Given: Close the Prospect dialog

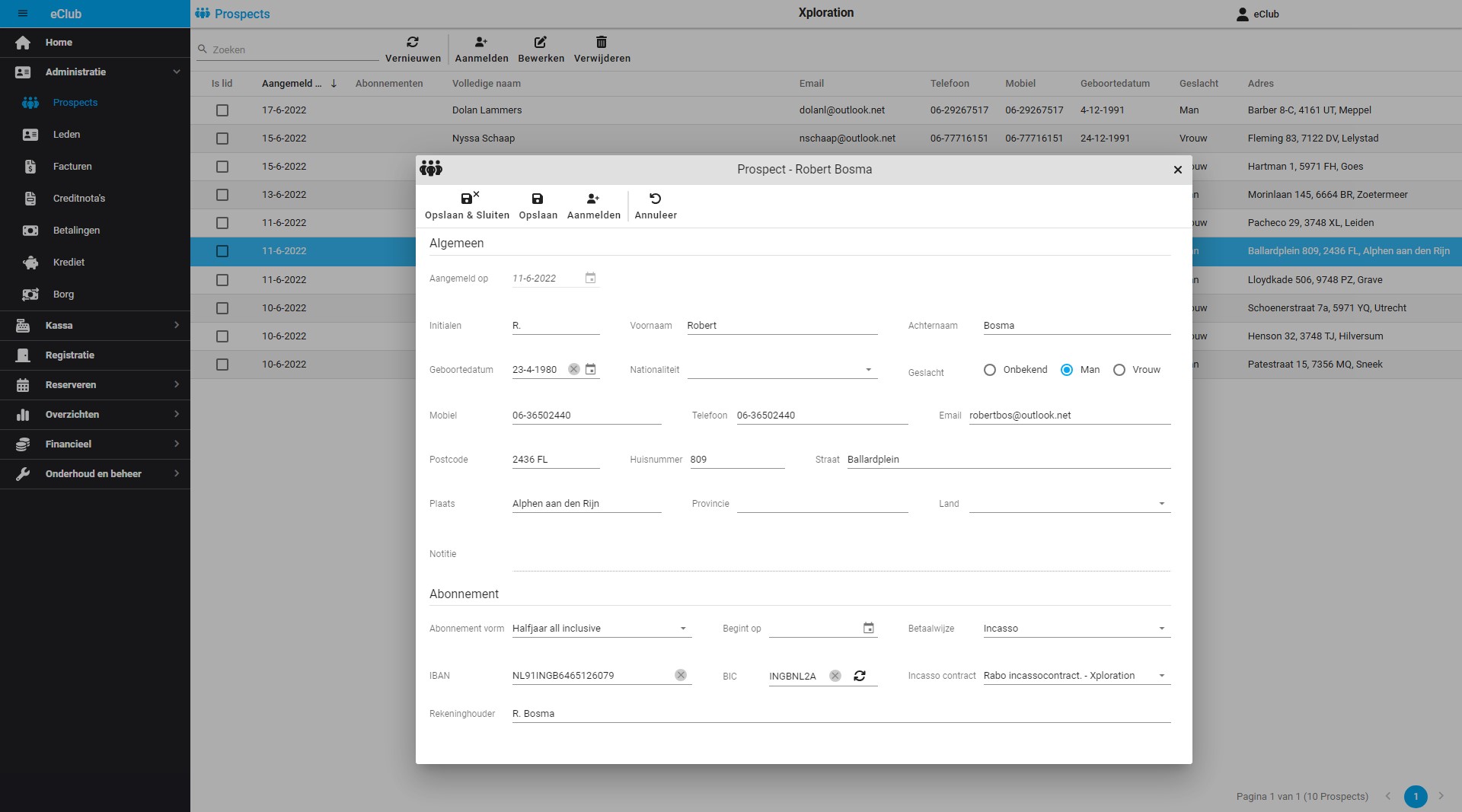Looking at the screenshot, I should 1177,170.
